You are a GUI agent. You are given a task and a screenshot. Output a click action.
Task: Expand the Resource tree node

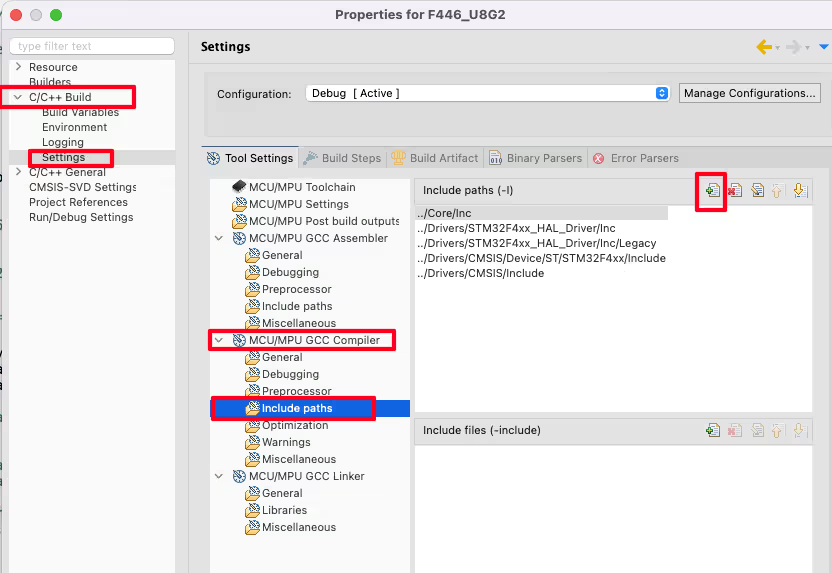(19, 67)
